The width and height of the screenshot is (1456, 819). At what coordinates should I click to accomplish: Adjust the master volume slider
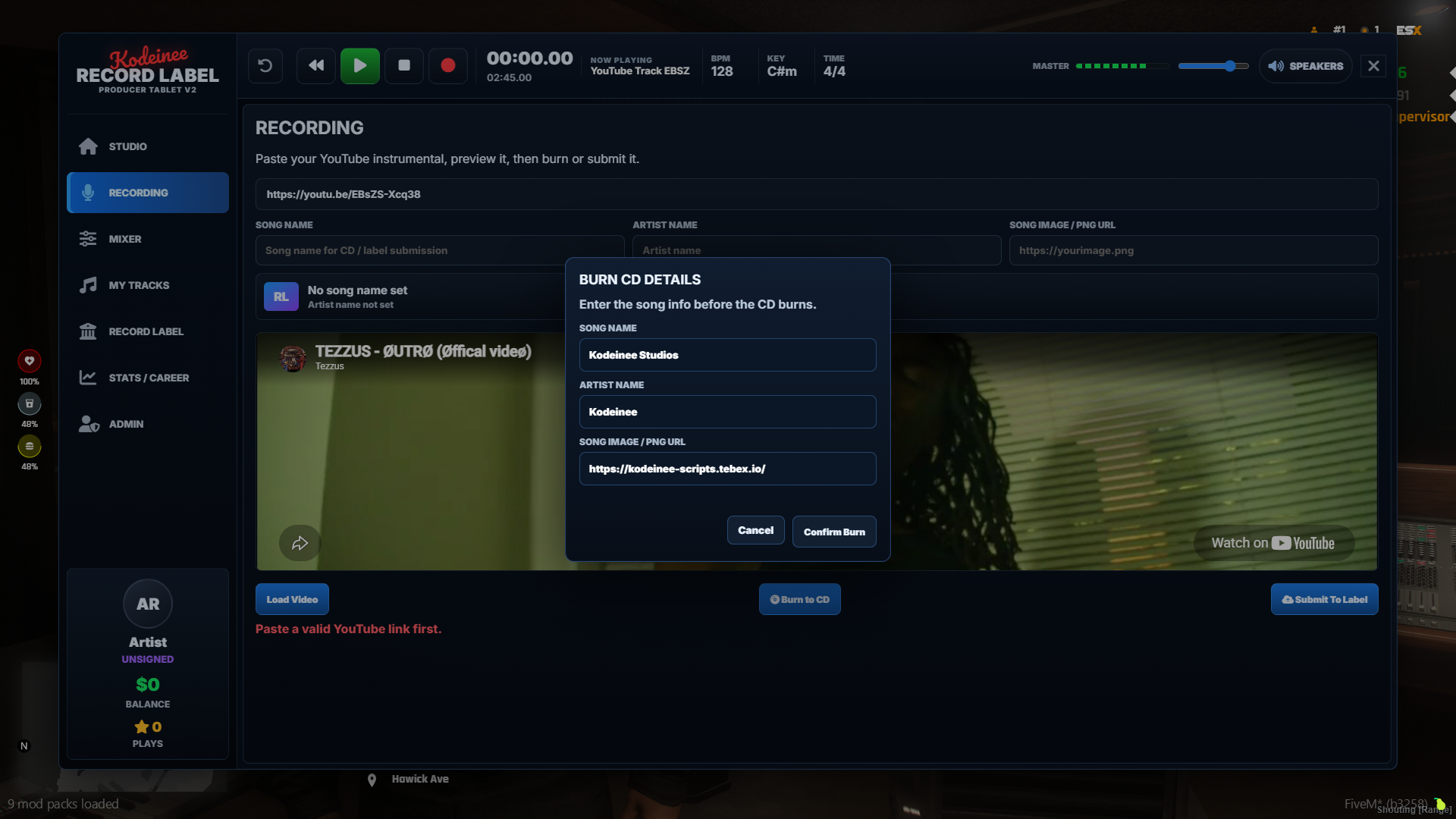(x=1213, y=66)
